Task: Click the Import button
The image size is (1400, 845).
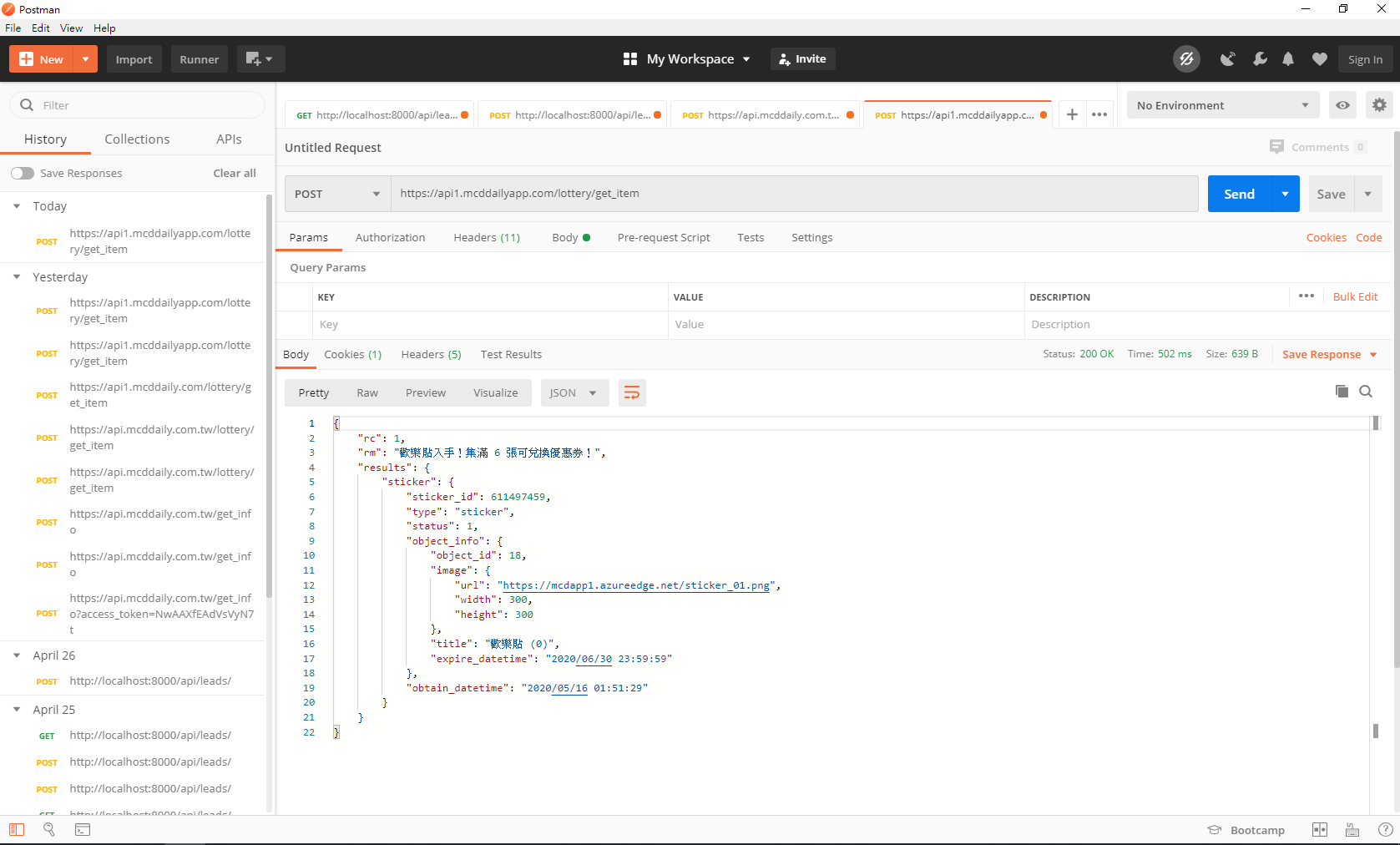Action: coord(134,59)
